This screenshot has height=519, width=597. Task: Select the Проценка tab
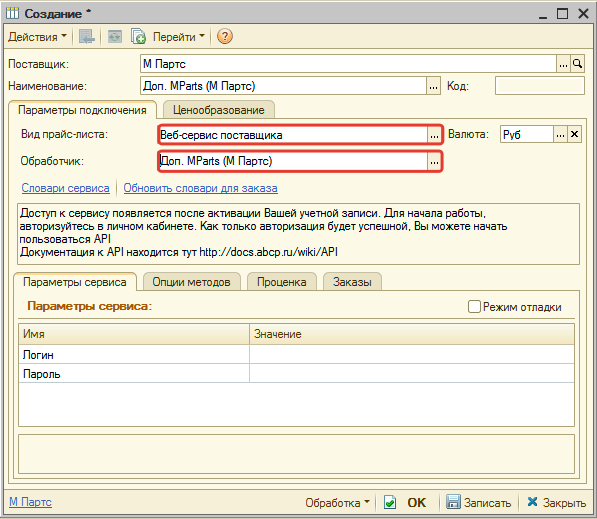pos(281,282)
